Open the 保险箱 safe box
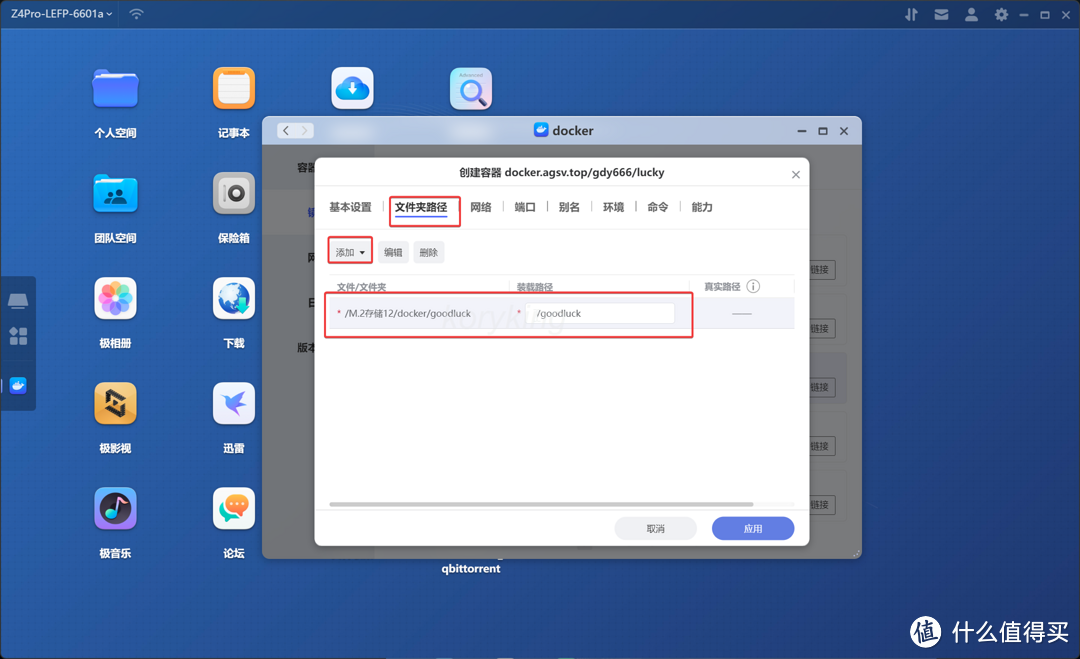1080x659 pixels. 233,193
